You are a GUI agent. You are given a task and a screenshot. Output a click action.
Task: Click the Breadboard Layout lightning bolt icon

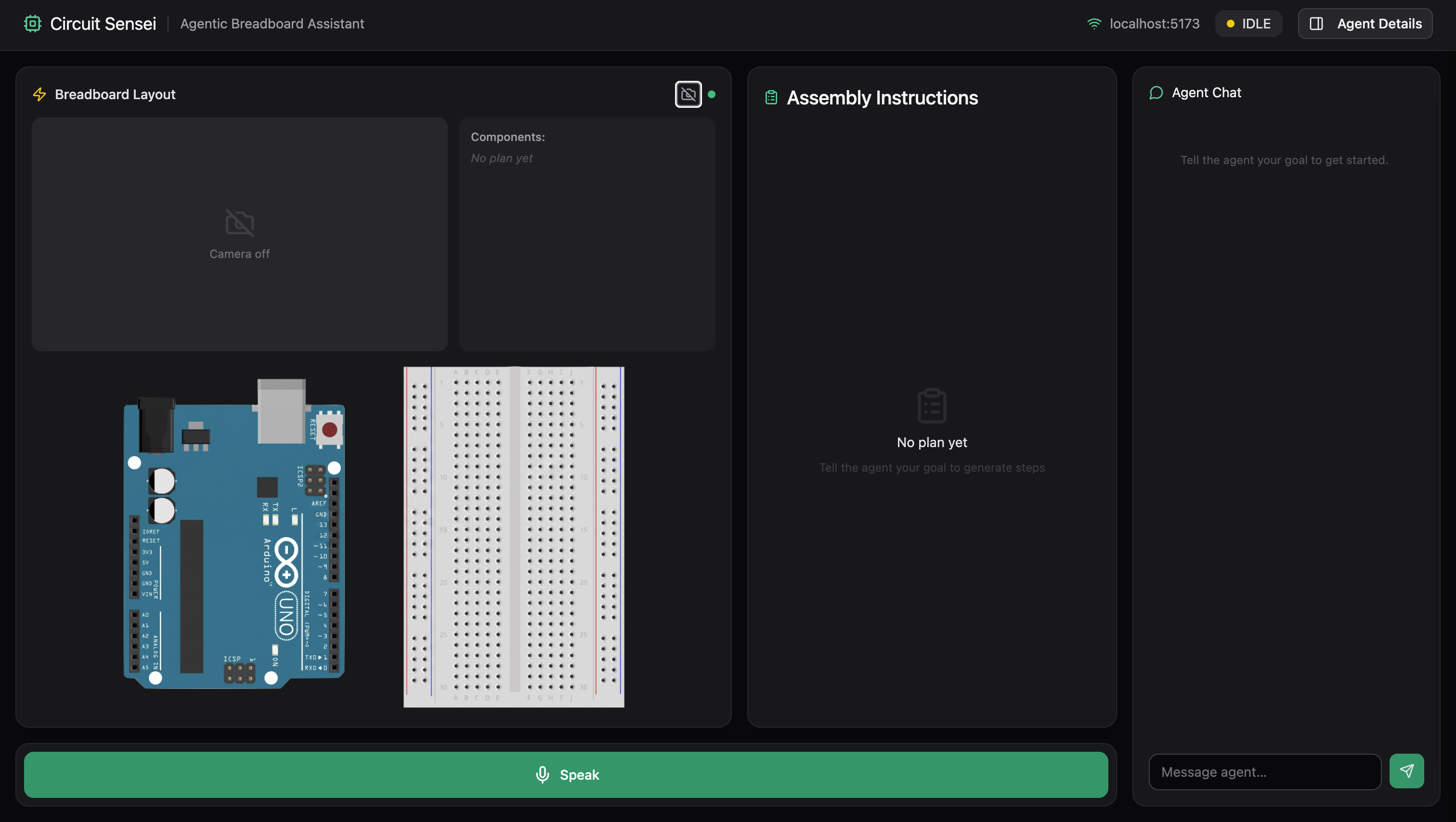(x=39, y=94)
